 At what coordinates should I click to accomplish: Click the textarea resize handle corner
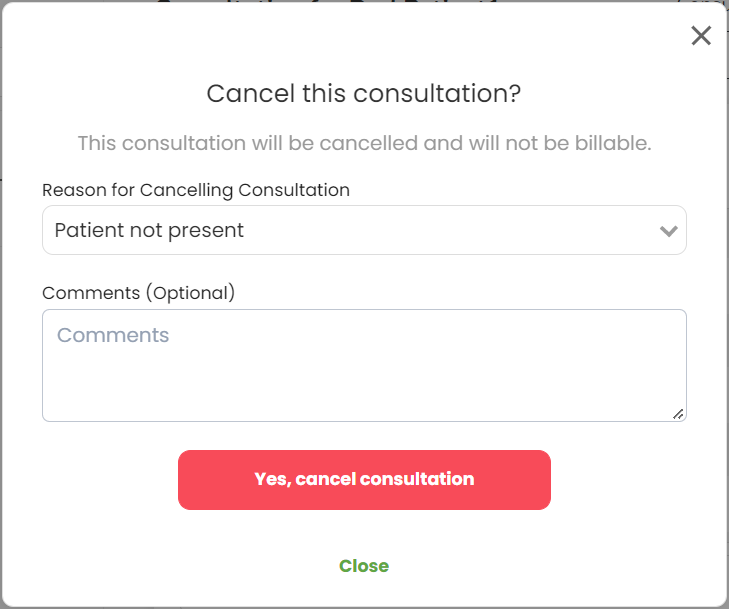coord(678,413)
